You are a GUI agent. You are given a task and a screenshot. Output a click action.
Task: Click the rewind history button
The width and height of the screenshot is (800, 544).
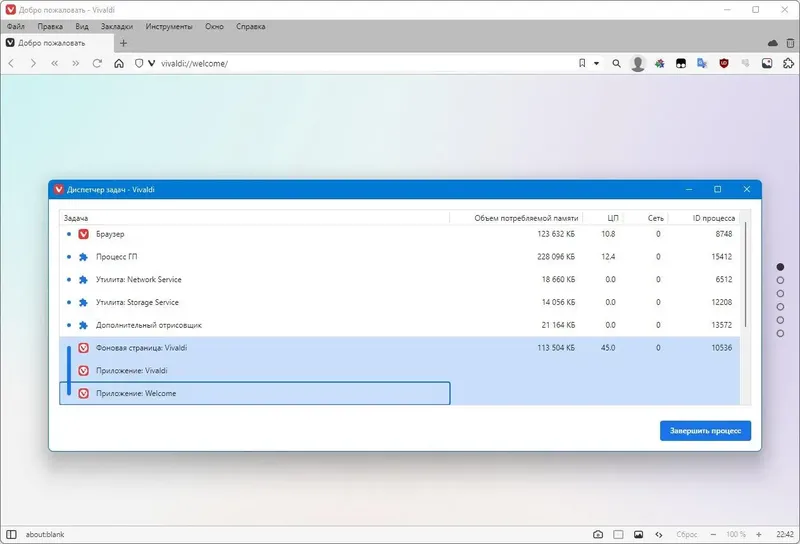point(55,63)
